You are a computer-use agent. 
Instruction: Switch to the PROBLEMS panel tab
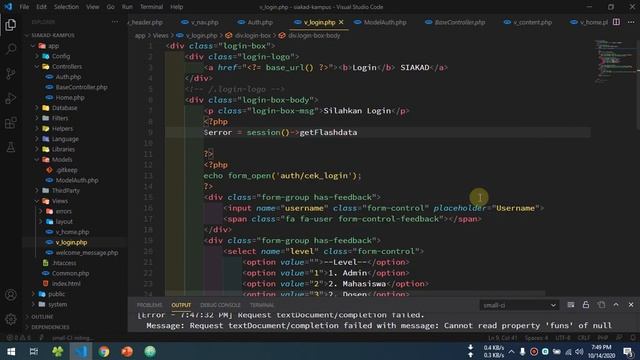click(149, 305)
